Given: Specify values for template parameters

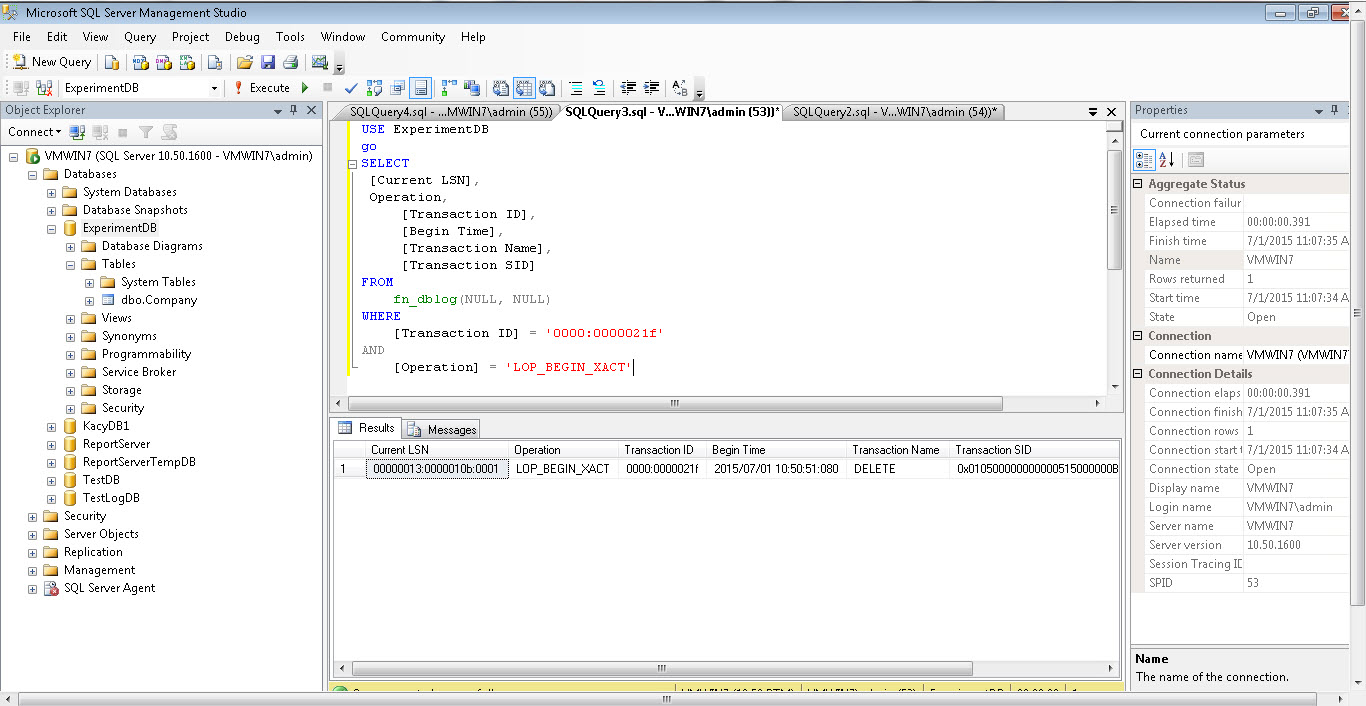Looking at the screenshot, I should (680, 88).
